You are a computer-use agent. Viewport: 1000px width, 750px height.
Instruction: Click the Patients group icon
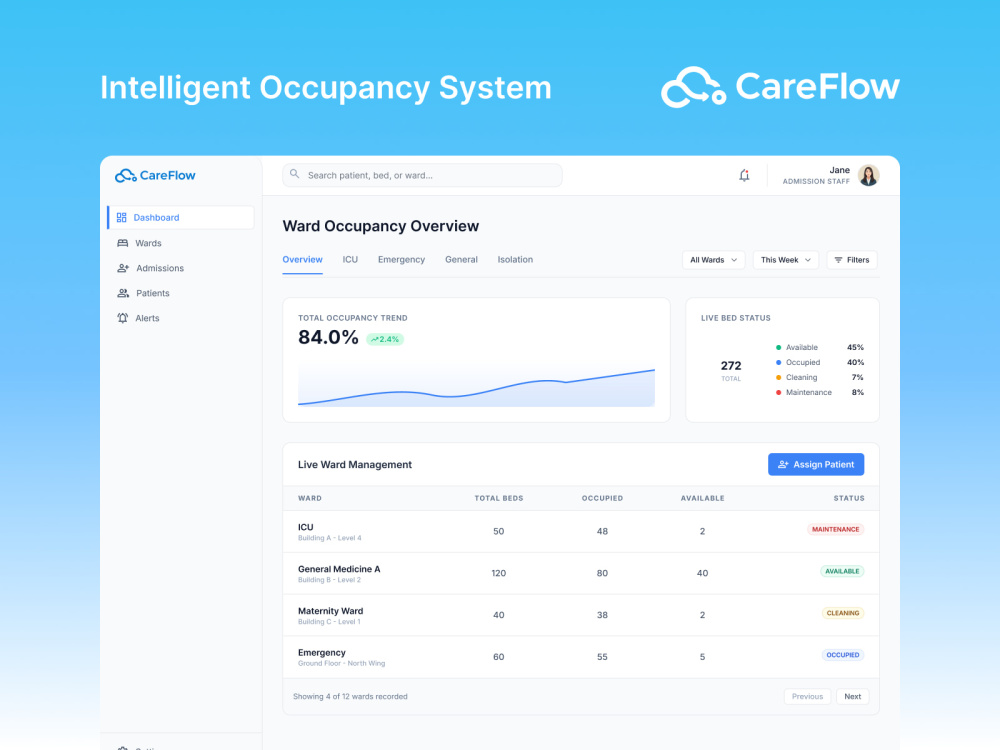point(122,293)
